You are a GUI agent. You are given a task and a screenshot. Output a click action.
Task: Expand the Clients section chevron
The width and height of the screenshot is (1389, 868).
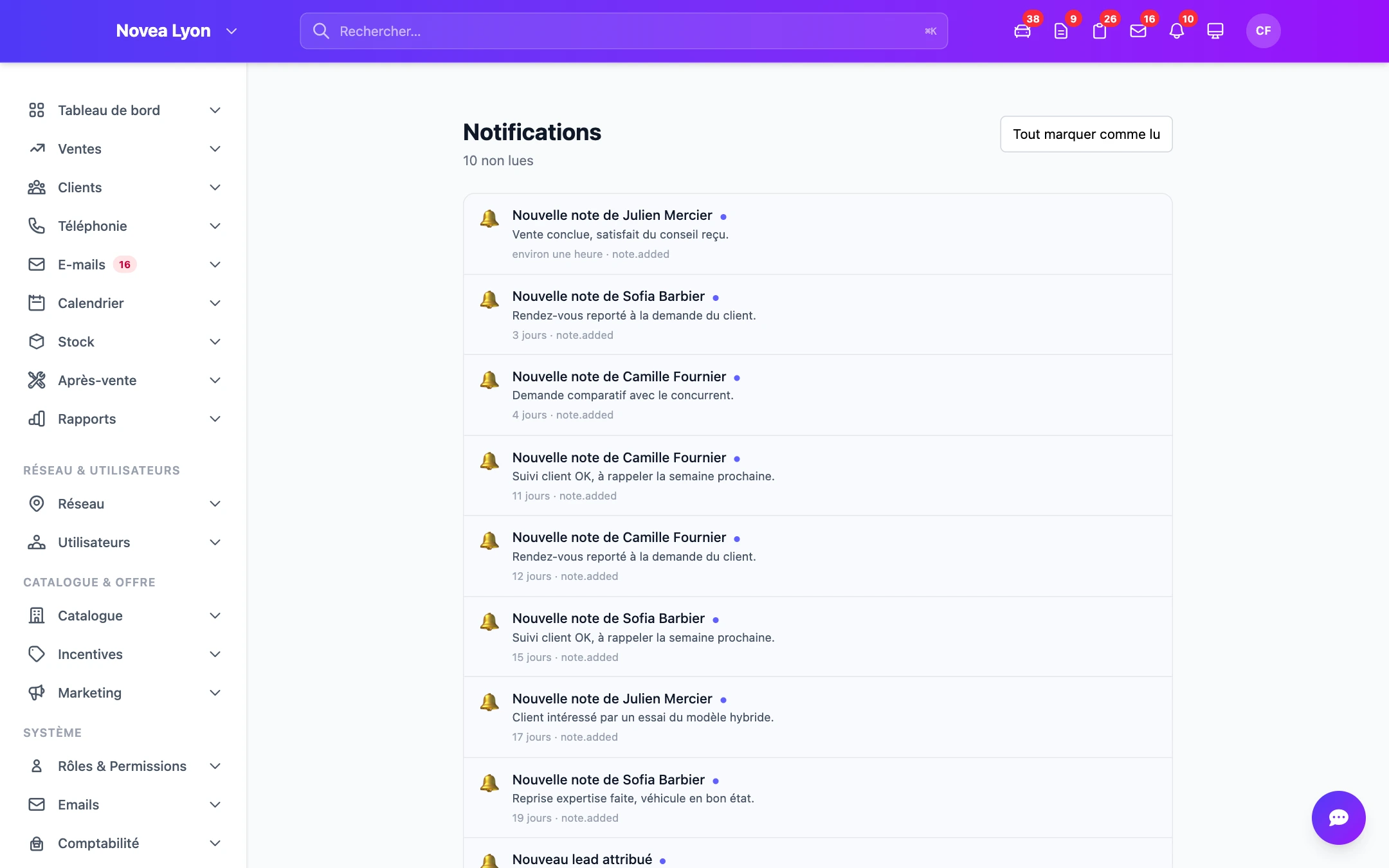click(x=215, y=187)
